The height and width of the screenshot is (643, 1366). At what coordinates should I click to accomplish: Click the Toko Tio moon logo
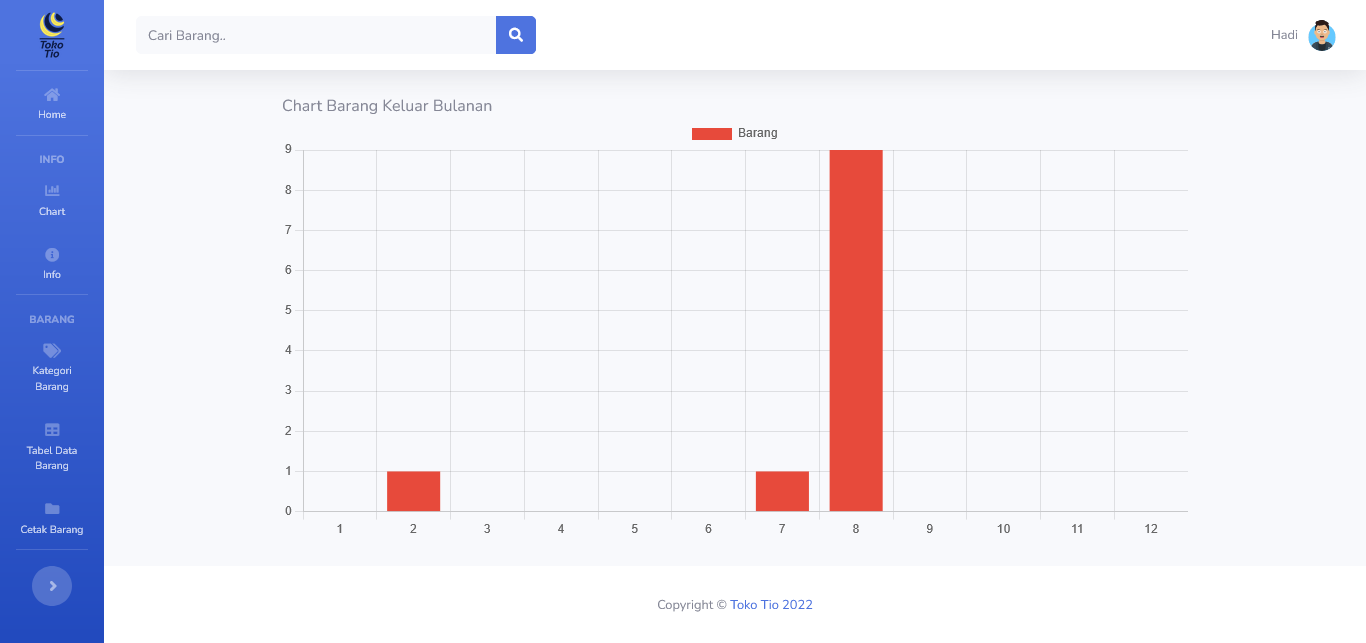pos(52,35)
